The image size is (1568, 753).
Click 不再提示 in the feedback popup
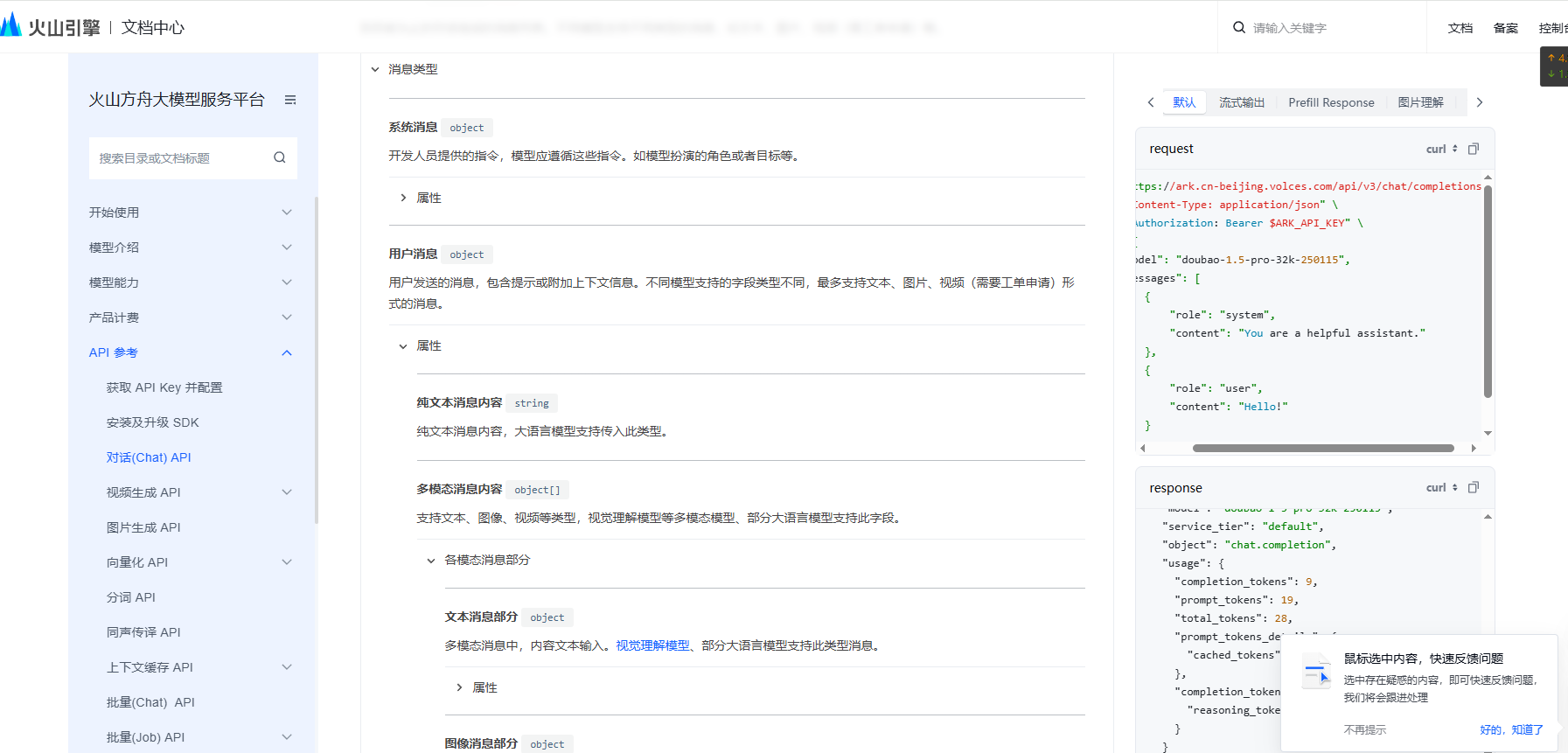pos(1365,729)
